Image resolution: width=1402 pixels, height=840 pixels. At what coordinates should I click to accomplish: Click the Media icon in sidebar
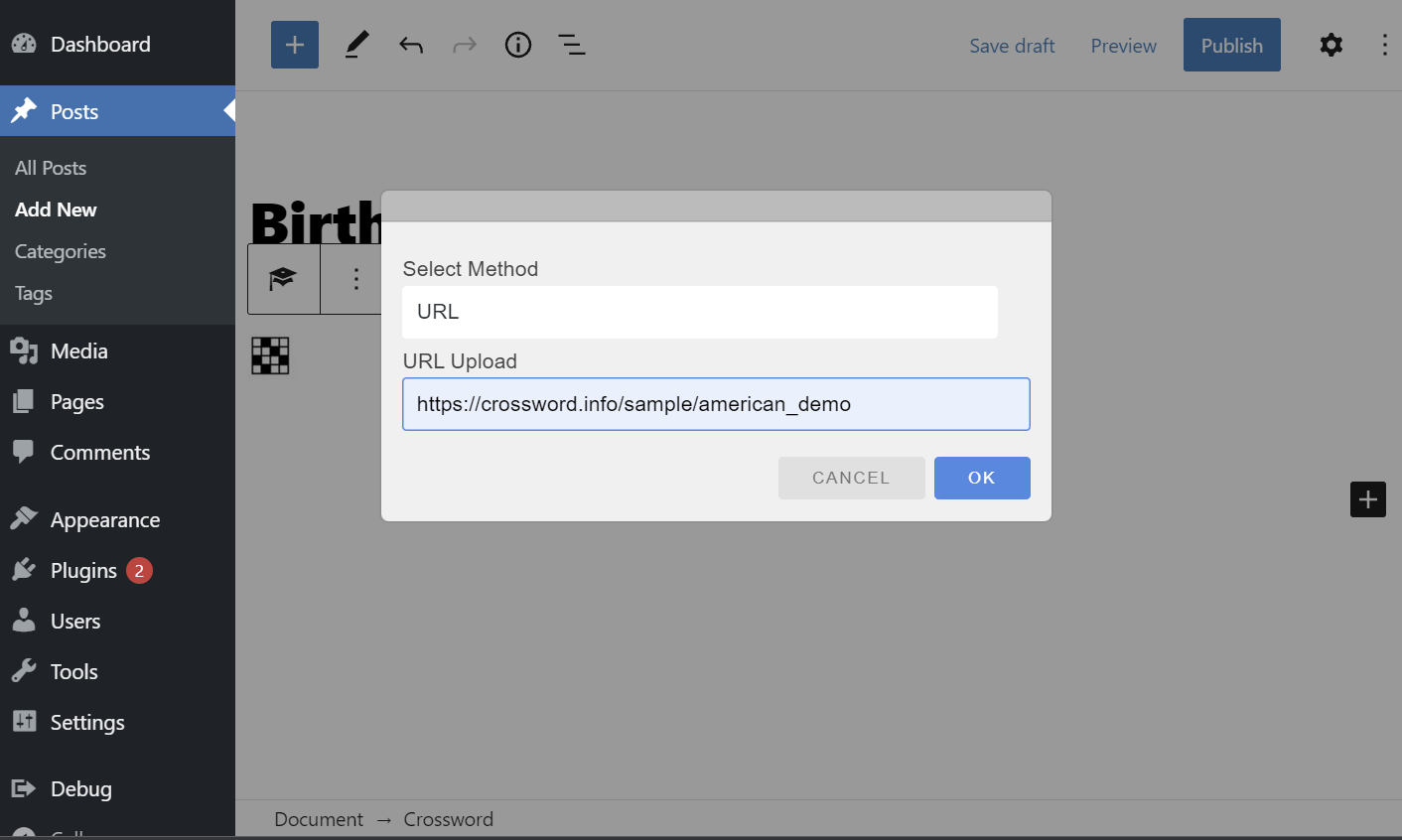pyautogui.click(x=24, y=350)
